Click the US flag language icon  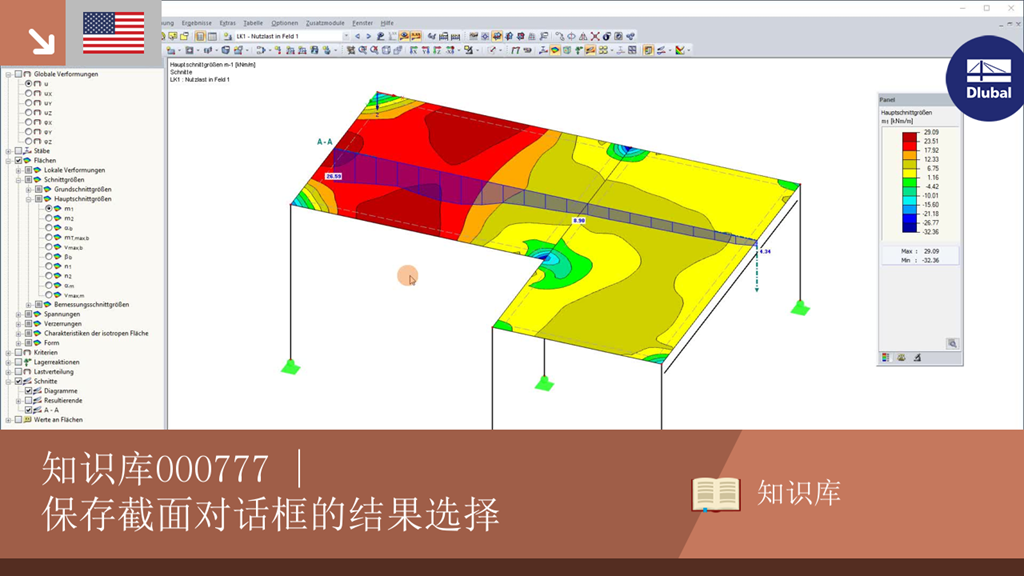pos(114,33)
